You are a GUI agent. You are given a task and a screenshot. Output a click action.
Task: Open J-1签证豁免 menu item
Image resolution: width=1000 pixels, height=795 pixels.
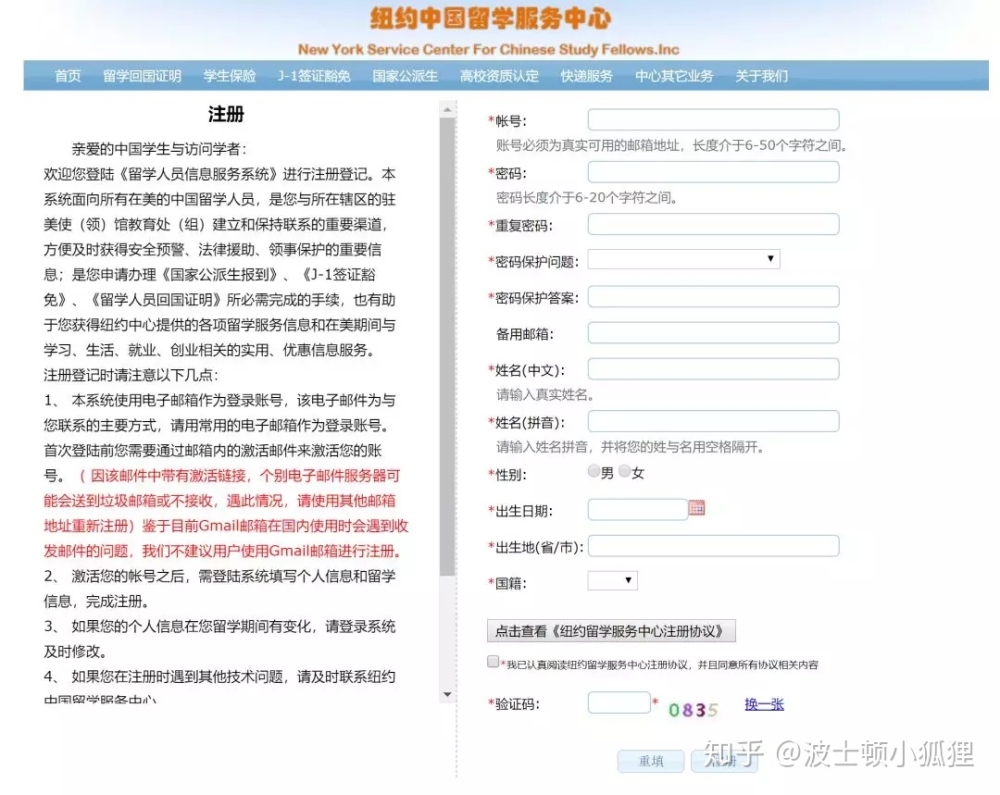pyautogui.click(x=314, y=76)
